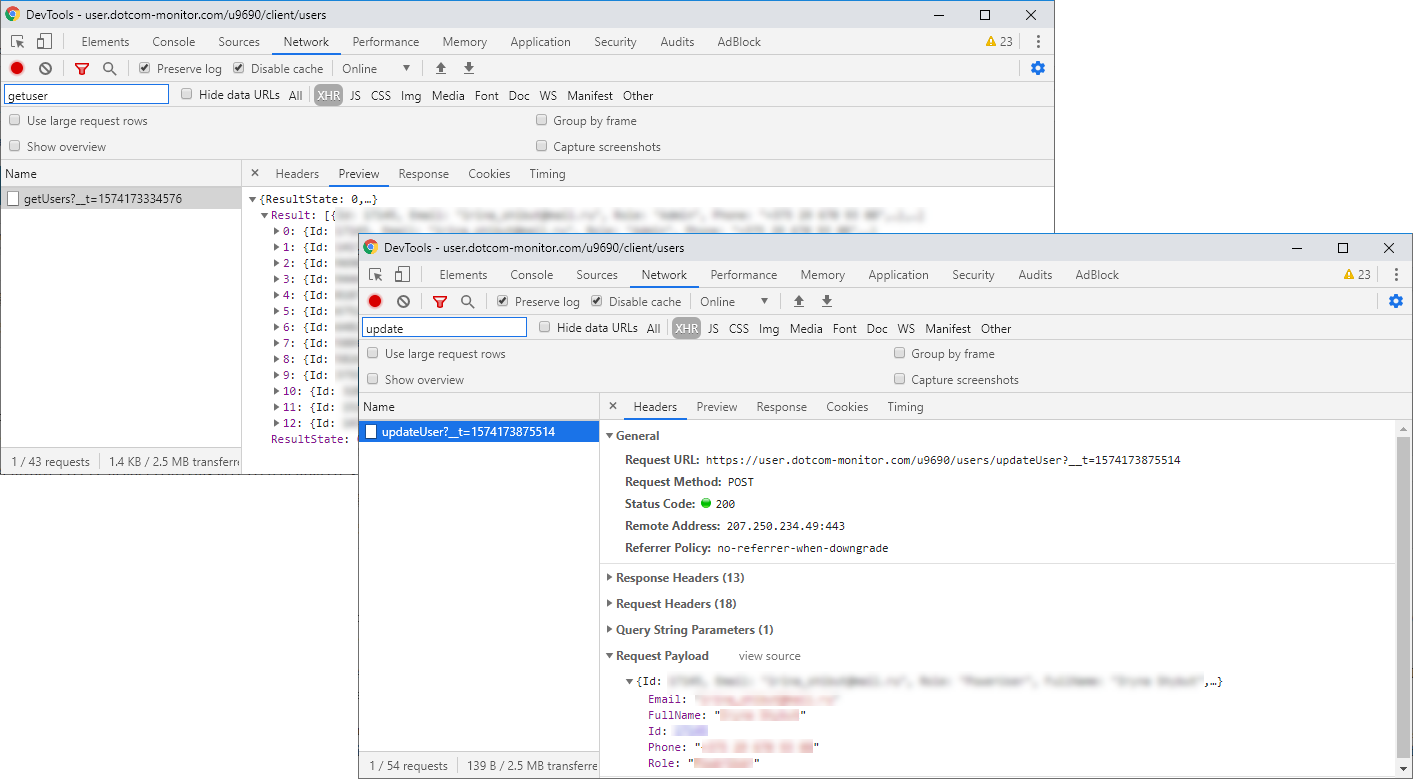Click the view source link
This screenshot has height=779, width=1413.
(769, 656)
